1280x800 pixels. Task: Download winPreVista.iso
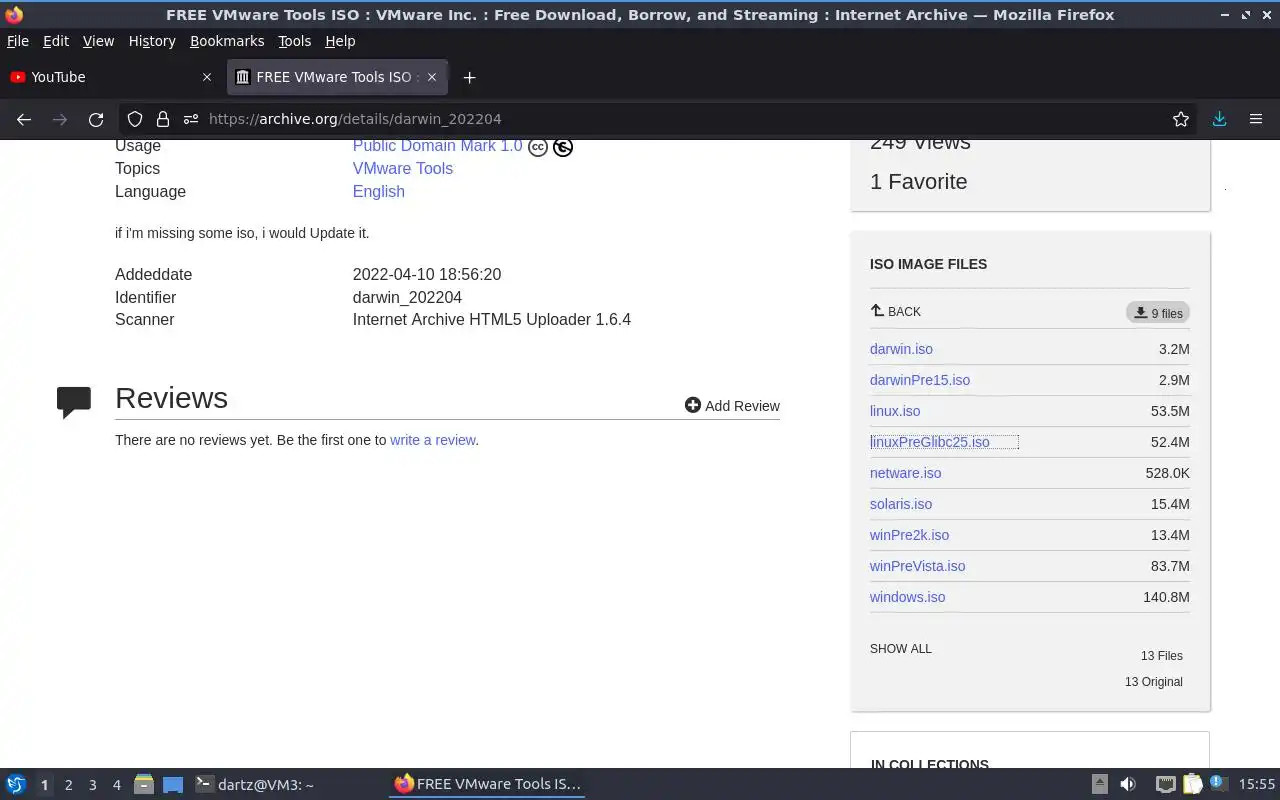tap(918, 566)
